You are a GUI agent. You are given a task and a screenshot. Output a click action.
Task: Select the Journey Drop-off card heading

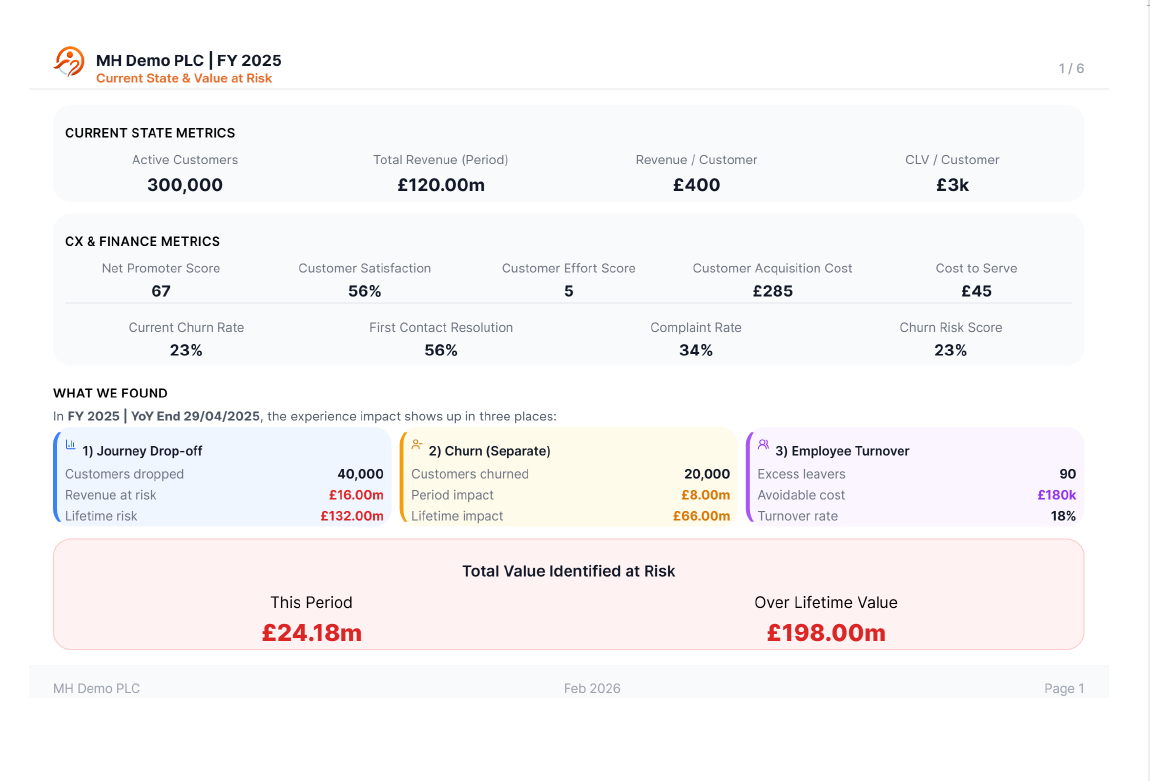tap(142, 451)
